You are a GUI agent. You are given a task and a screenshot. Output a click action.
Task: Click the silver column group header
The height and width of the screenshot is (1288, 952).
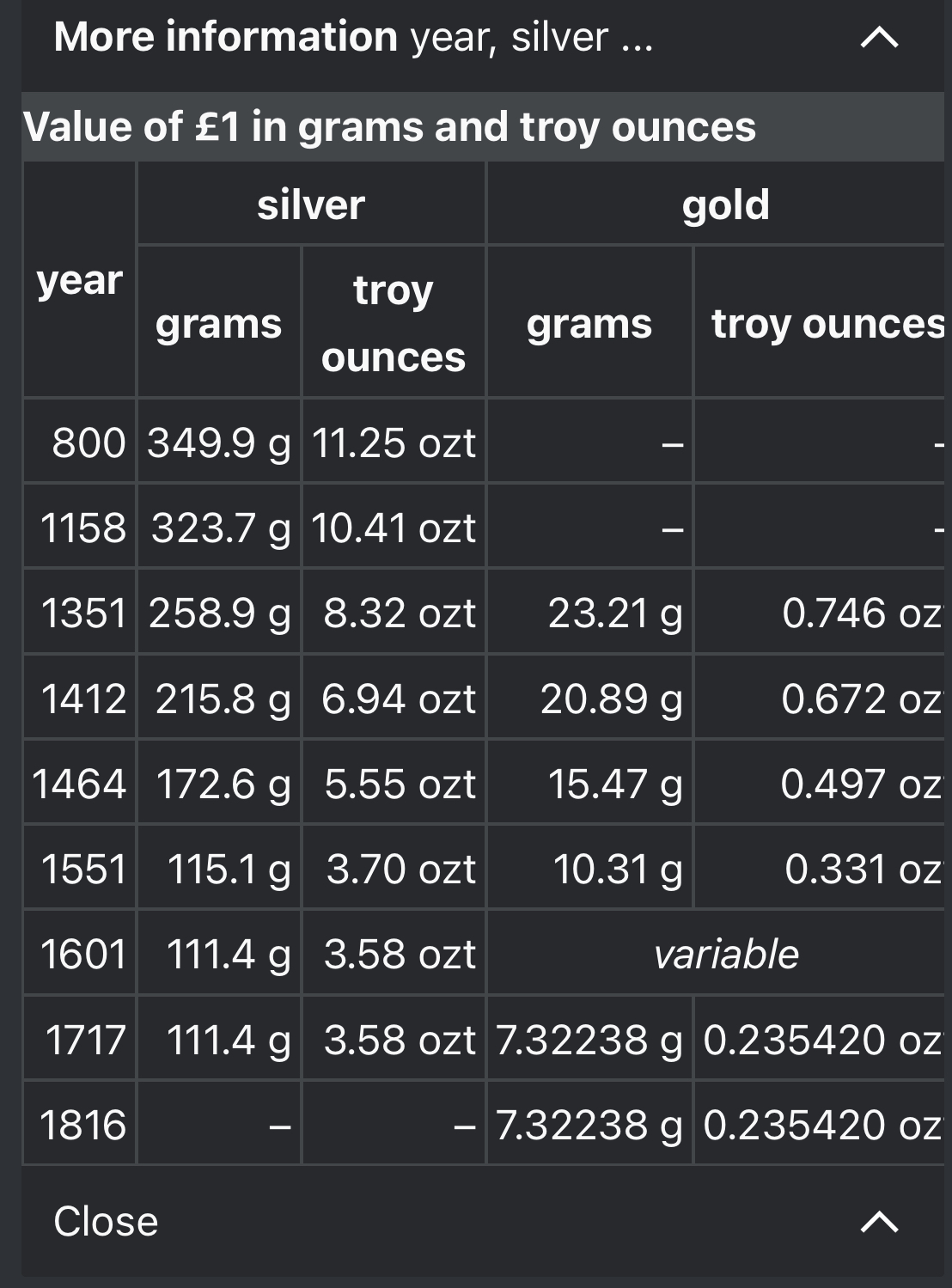(311, 204)
